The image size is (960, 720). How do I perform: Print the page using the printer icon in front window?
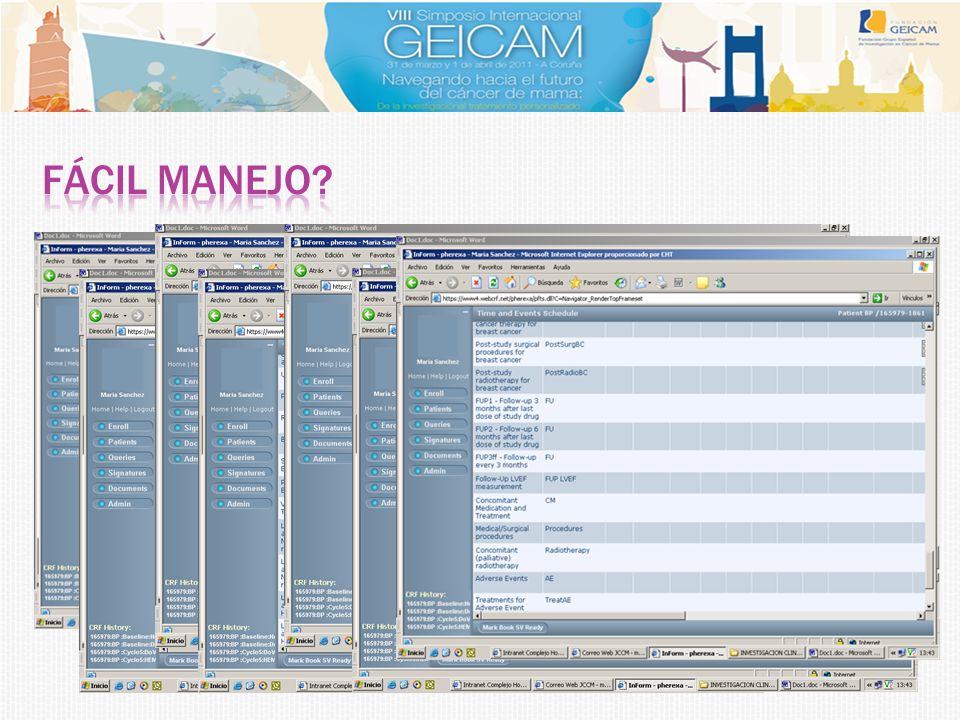click(661, 282)
